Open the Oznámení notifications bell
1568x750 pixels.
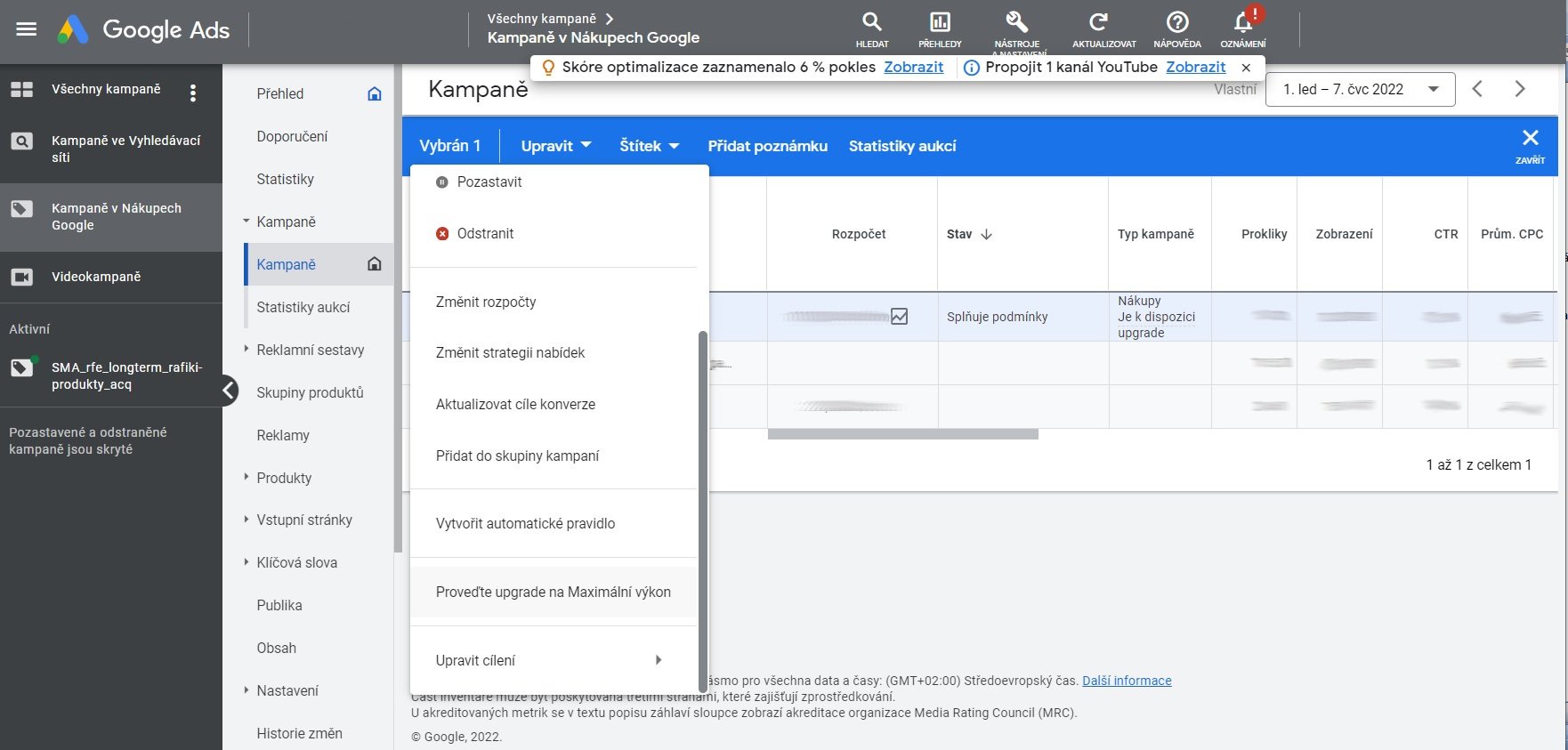pyautogui.click(x=1243, y=29)
